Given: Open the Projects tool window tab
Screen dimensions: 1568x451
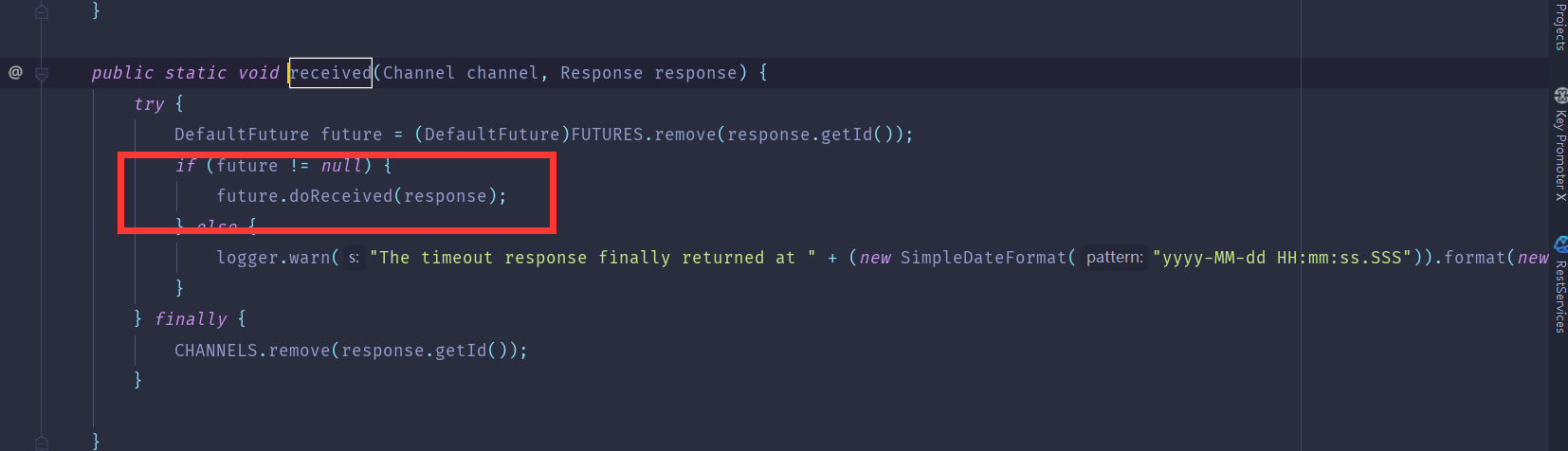Looking at the screenshot, I should tap(1560, 27).
